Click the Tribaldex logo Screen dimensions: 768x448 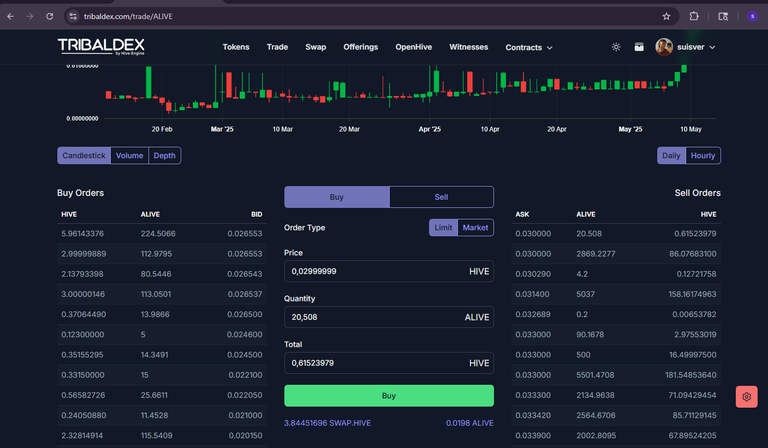tap(101, 47)
